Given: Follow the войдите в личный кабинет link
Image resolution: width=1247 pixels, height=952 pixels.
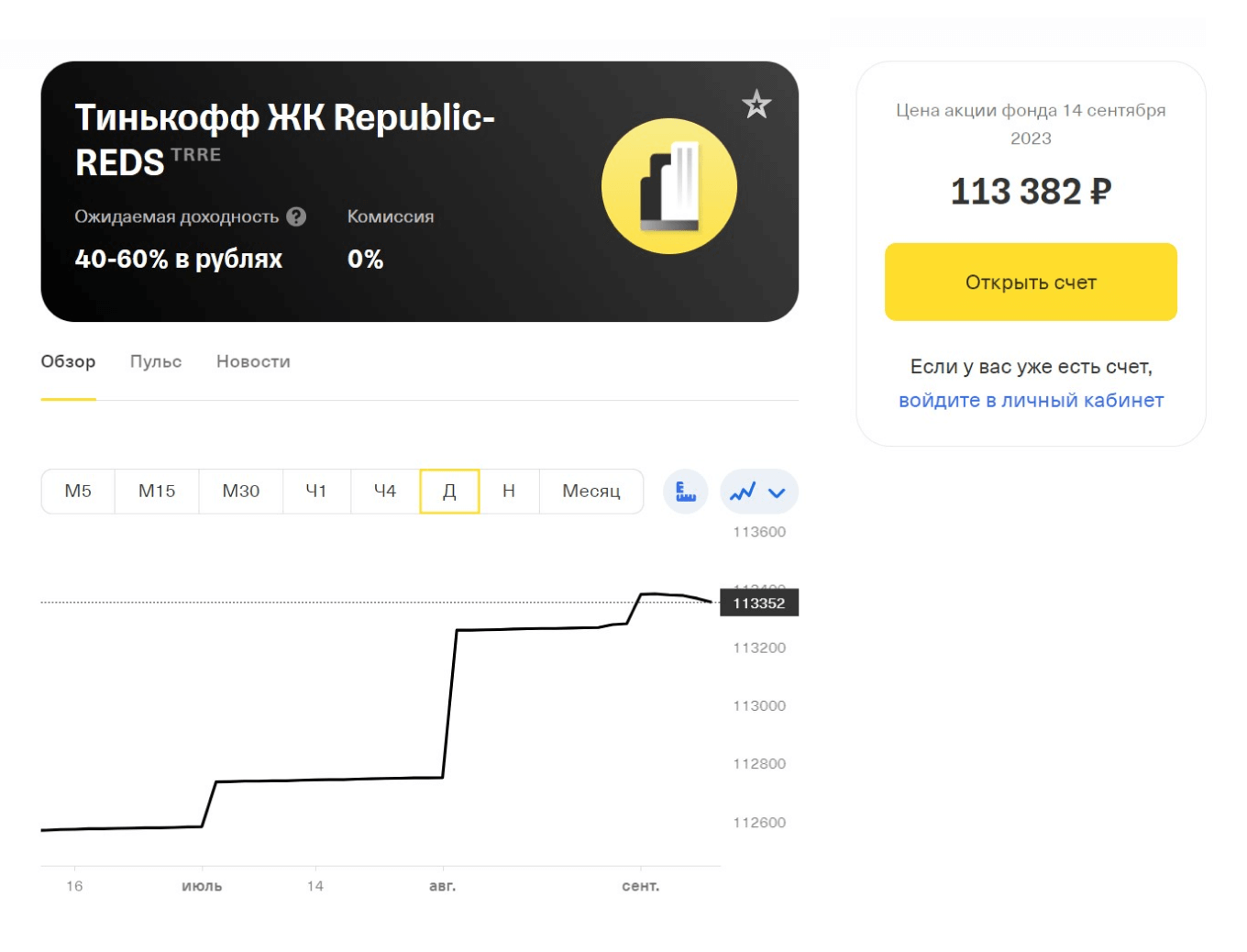Looking at the screenshot, I should pyautogui.click(x=1031, y=401).
